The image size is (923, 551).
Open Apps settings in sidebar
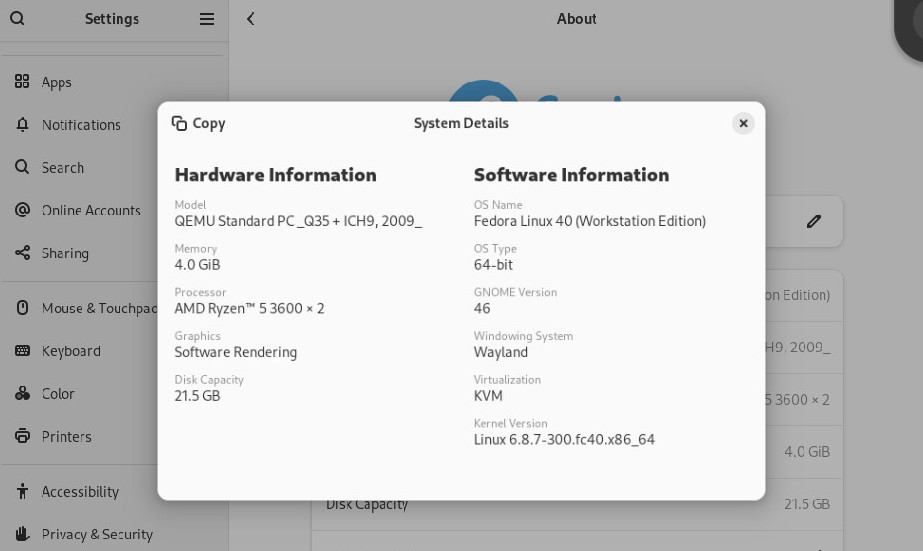click(114, 82)
